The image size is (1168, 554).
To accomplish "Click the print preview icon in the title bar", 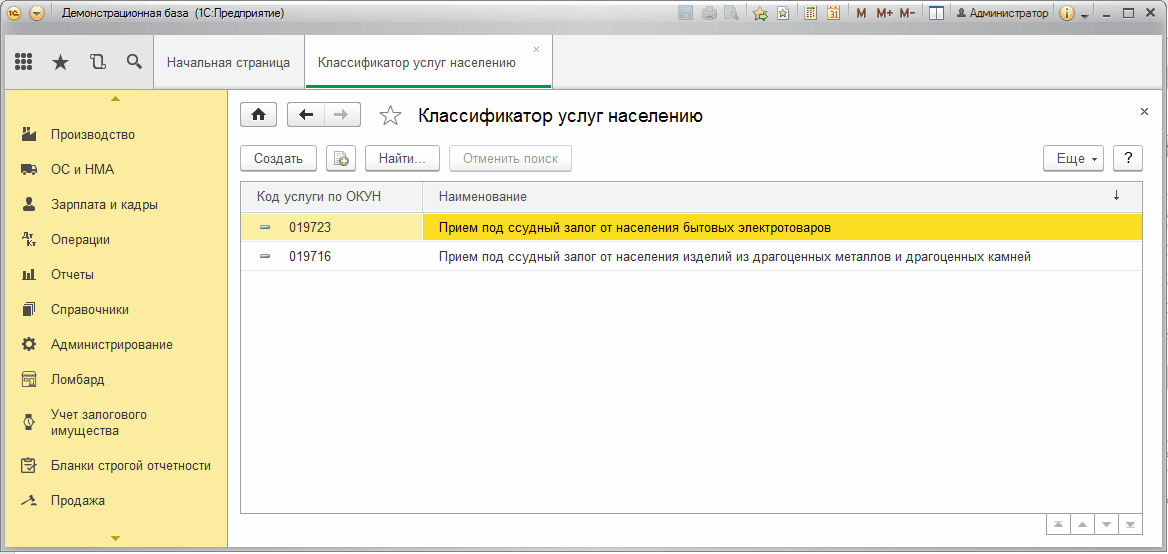I will tap(731, 13).
